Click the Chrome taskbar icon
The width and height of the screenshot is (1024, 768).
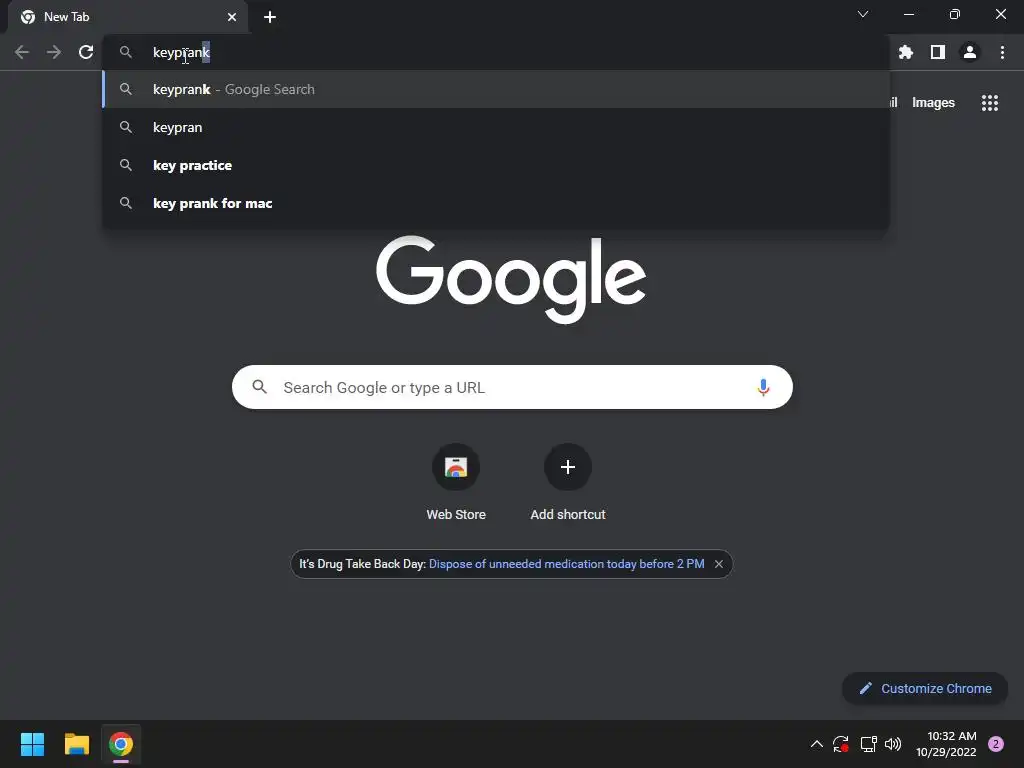pyautogui.click(x=121, y=744)
